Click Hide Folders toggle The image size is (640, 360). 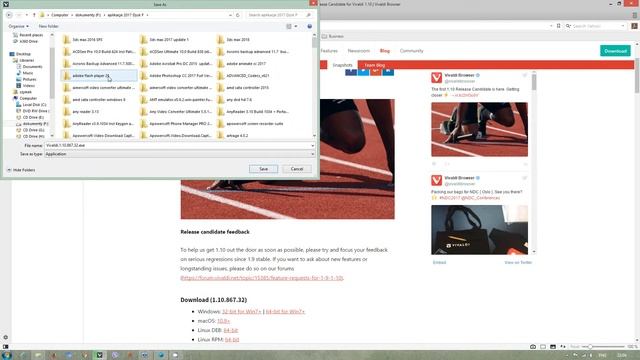(21, 170)
